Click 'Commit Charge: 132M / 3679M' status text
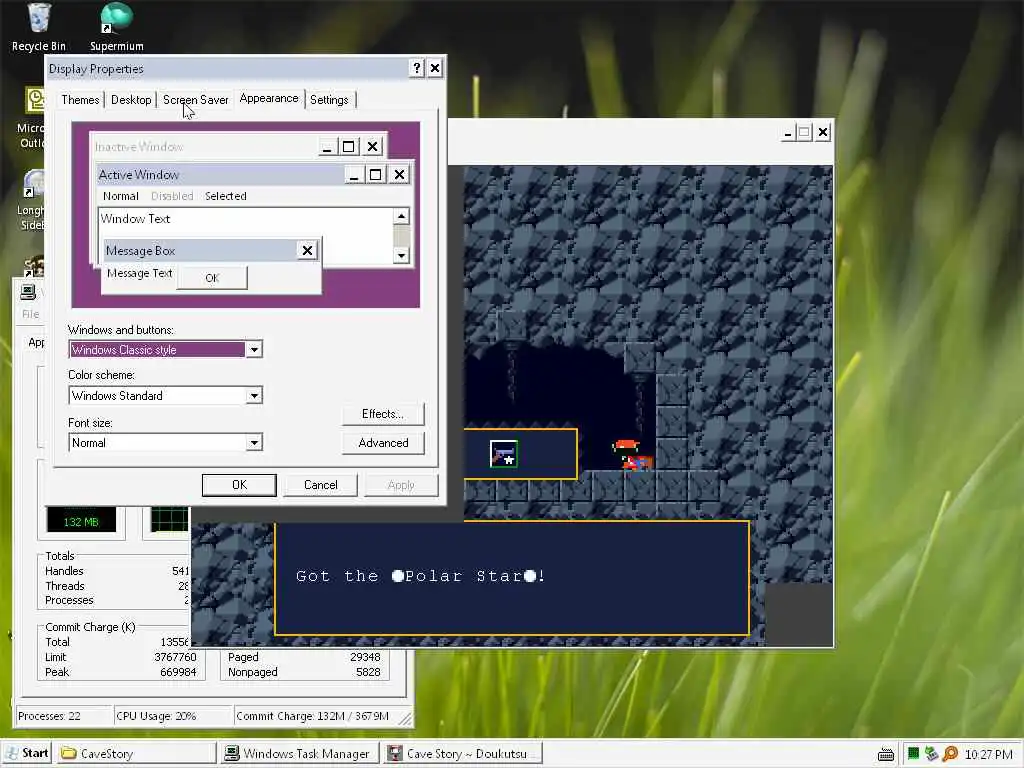 [x=312, y=716]
